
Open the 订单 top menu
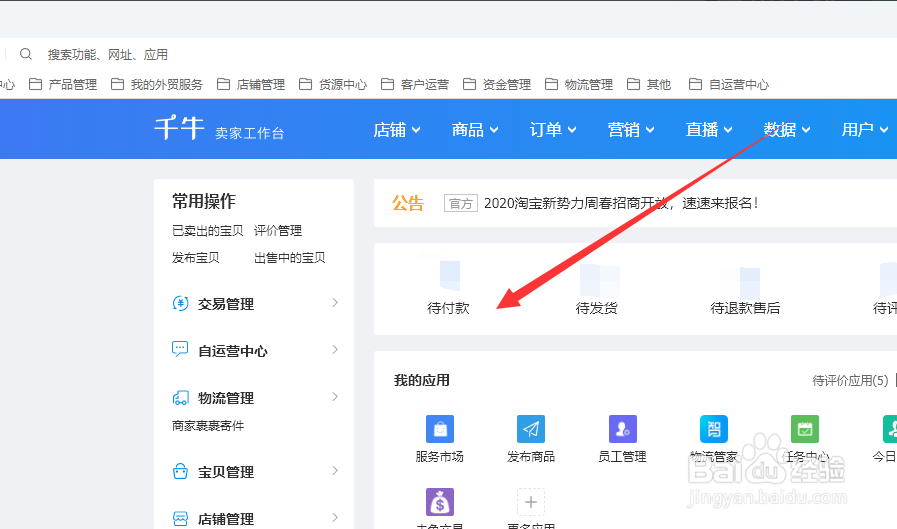tap(553, 130)
